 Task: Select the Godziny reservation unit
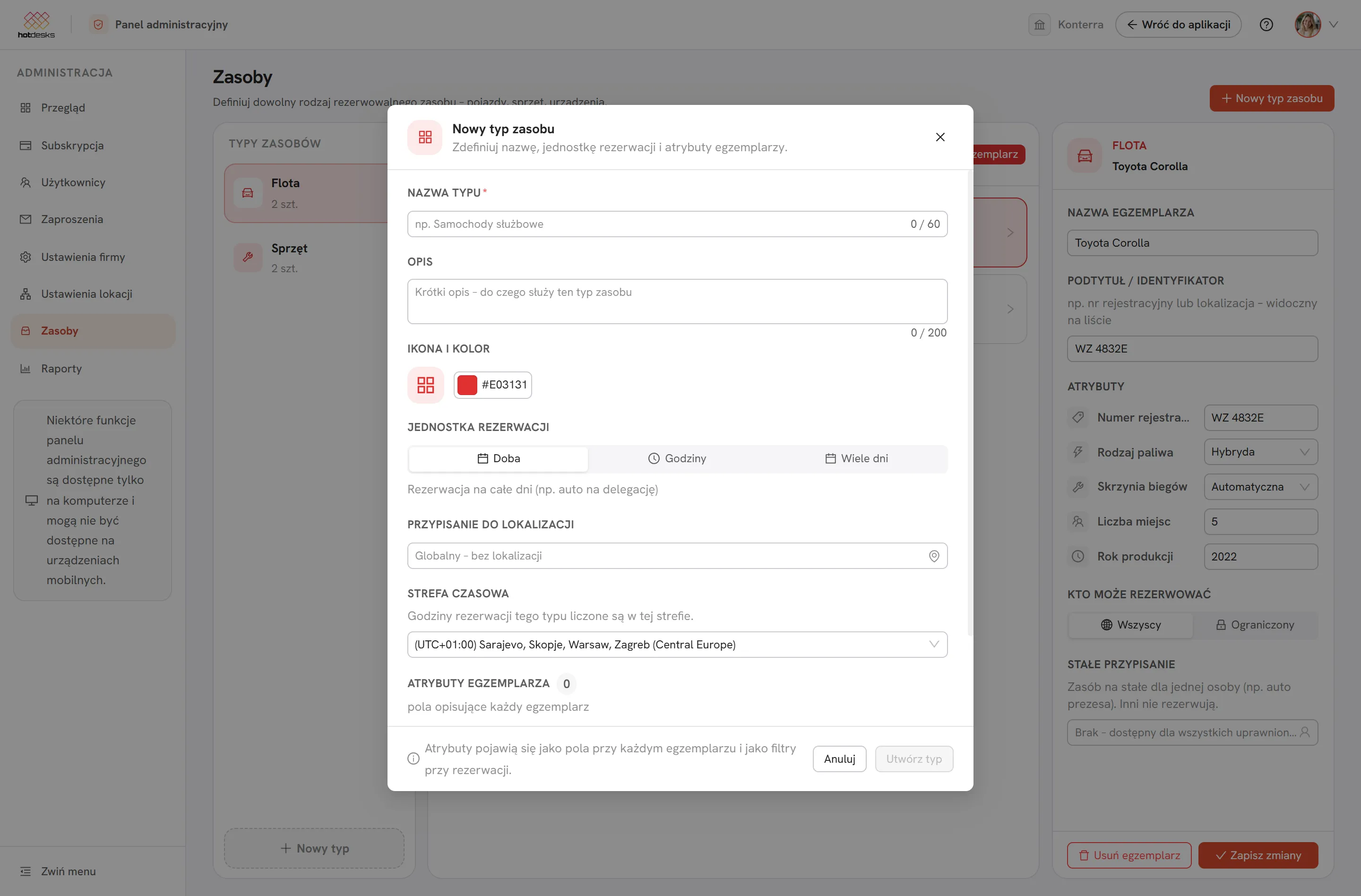[677, 458]
